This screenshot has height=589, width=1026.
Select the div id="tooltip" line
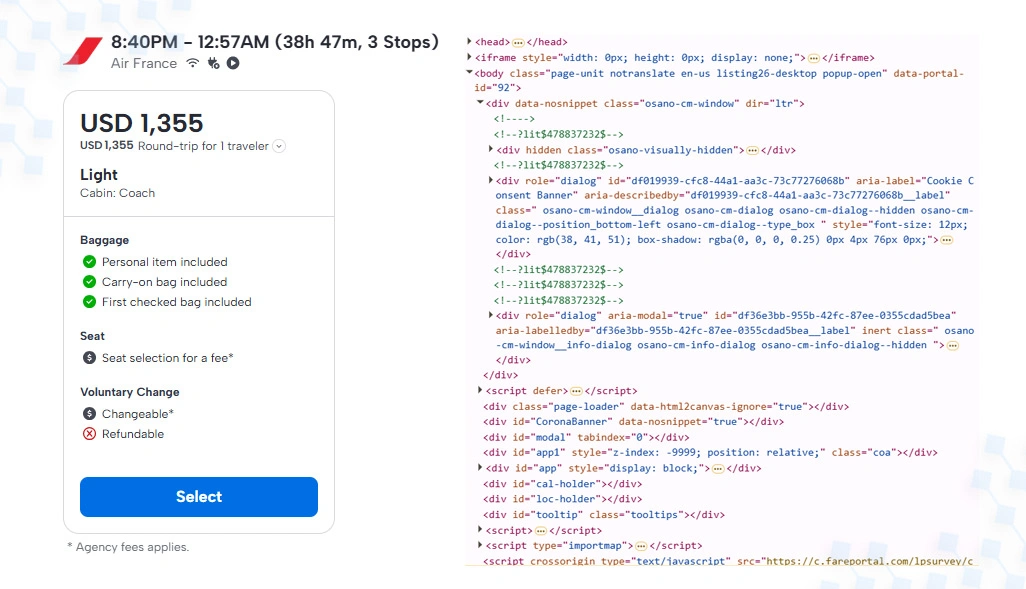coord(604,514)
